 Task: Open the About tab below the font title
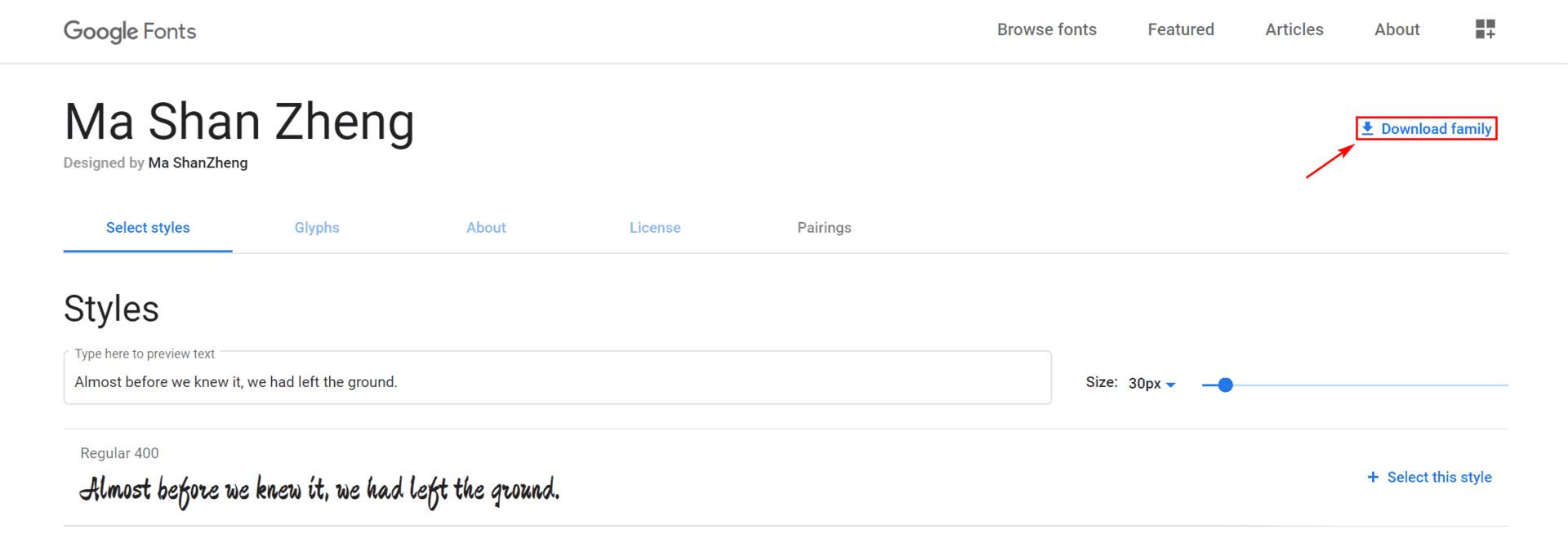[x=486, y=228]
